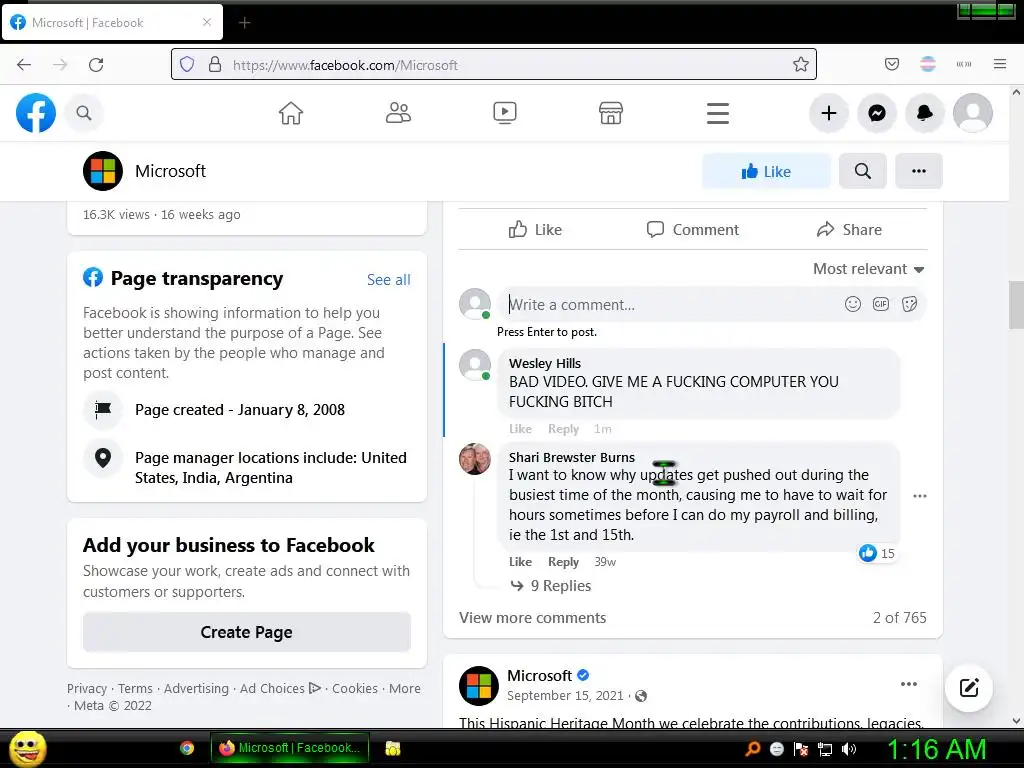Click the new message compose floating button

click(969, 688)
